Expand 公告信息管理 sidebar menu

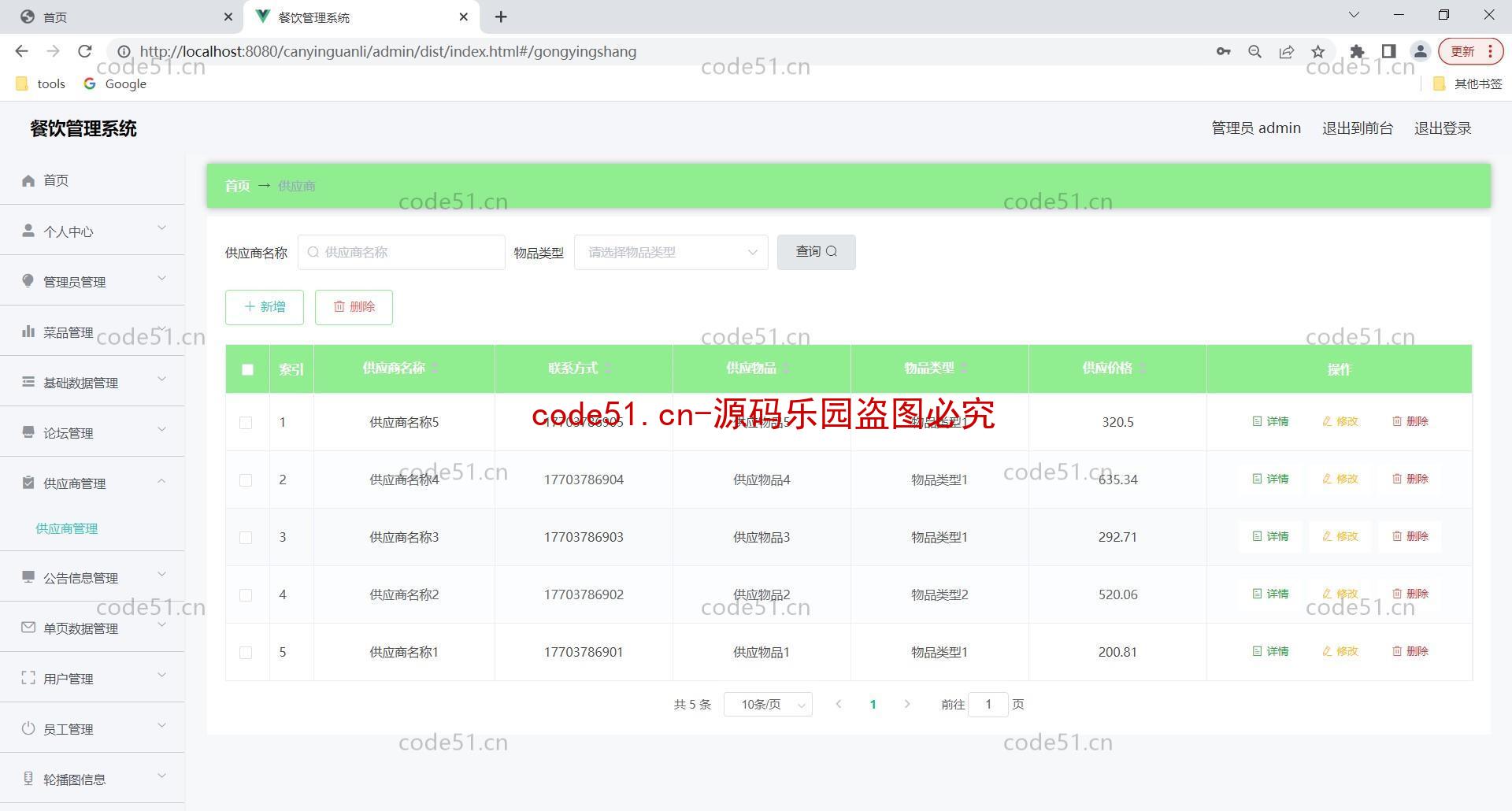pyautogui.click(x=92, y=577)
